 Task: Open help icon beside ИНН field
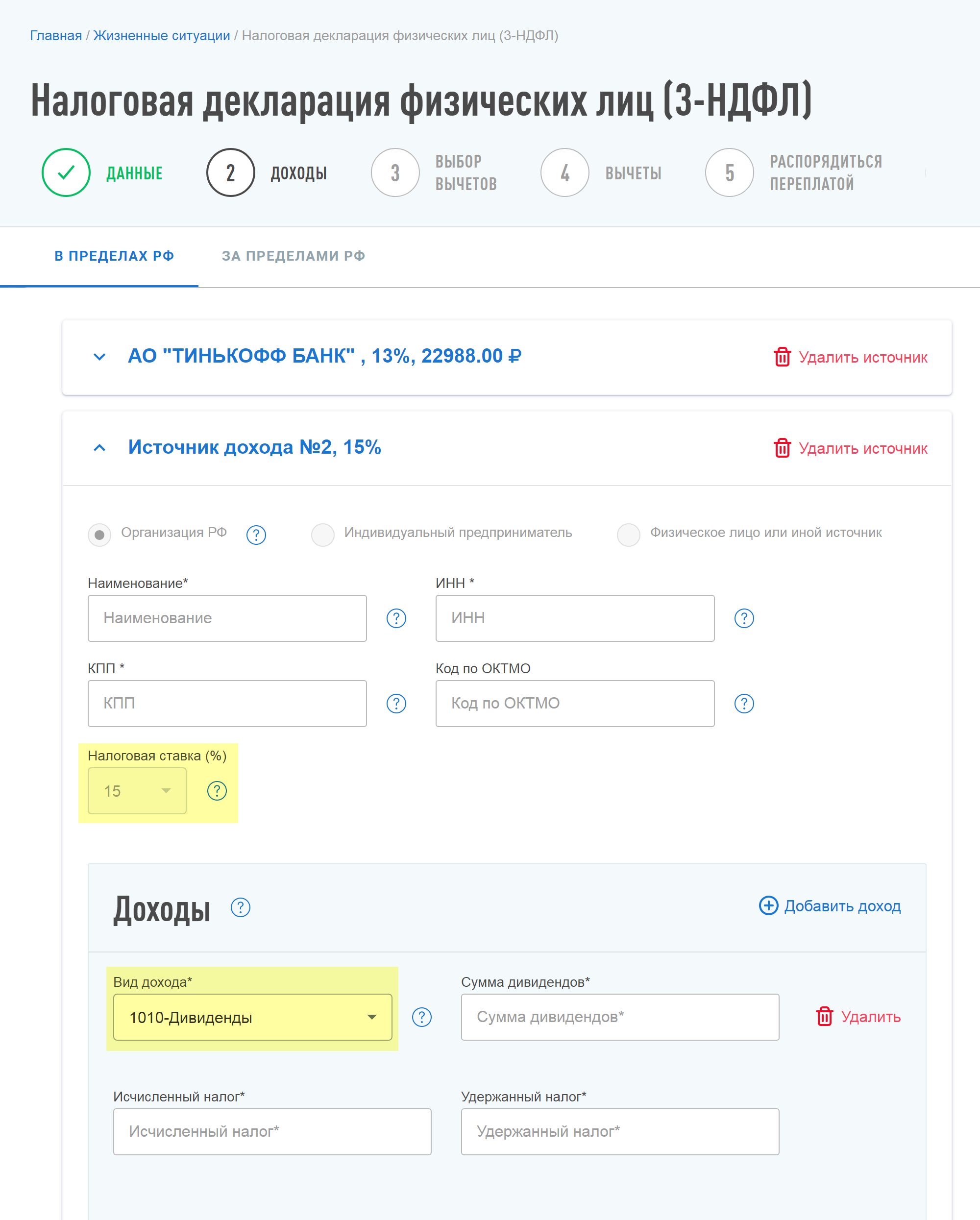click(x=744, y=618)
